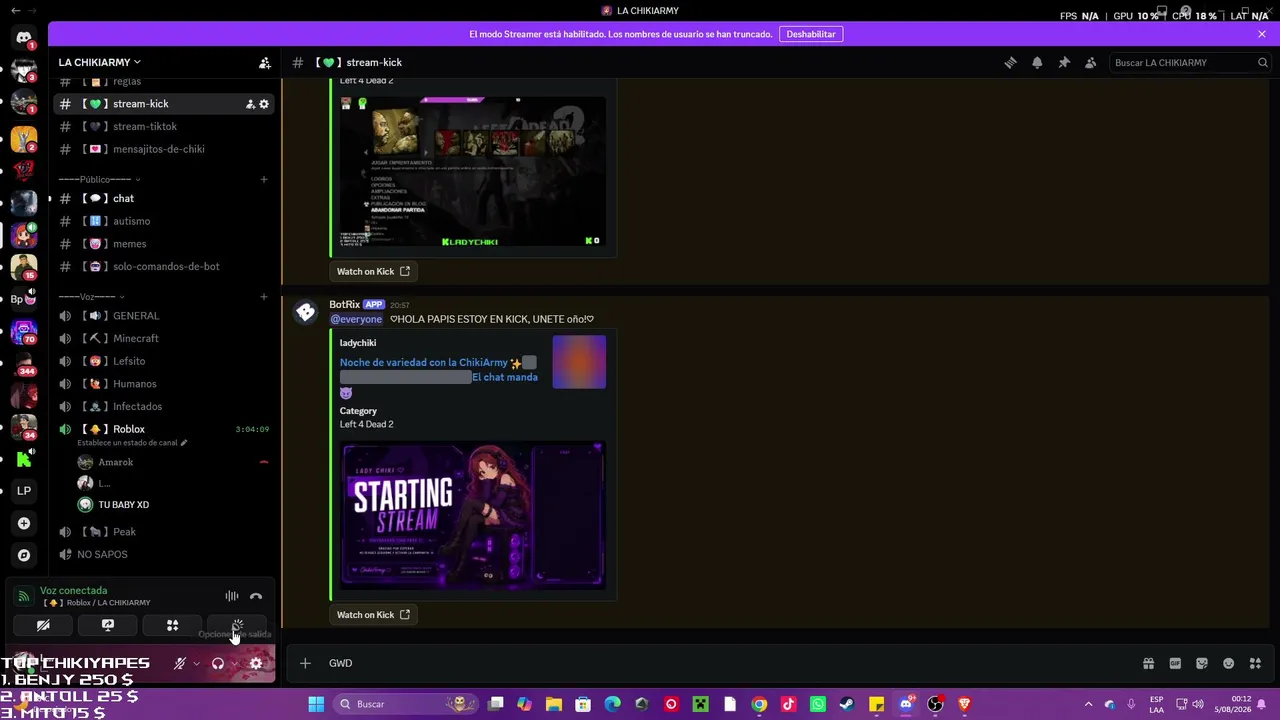Viewport: 1280px width, 720px height.
Task: Expand microphone input options arrow
Action: coord(196,663)
